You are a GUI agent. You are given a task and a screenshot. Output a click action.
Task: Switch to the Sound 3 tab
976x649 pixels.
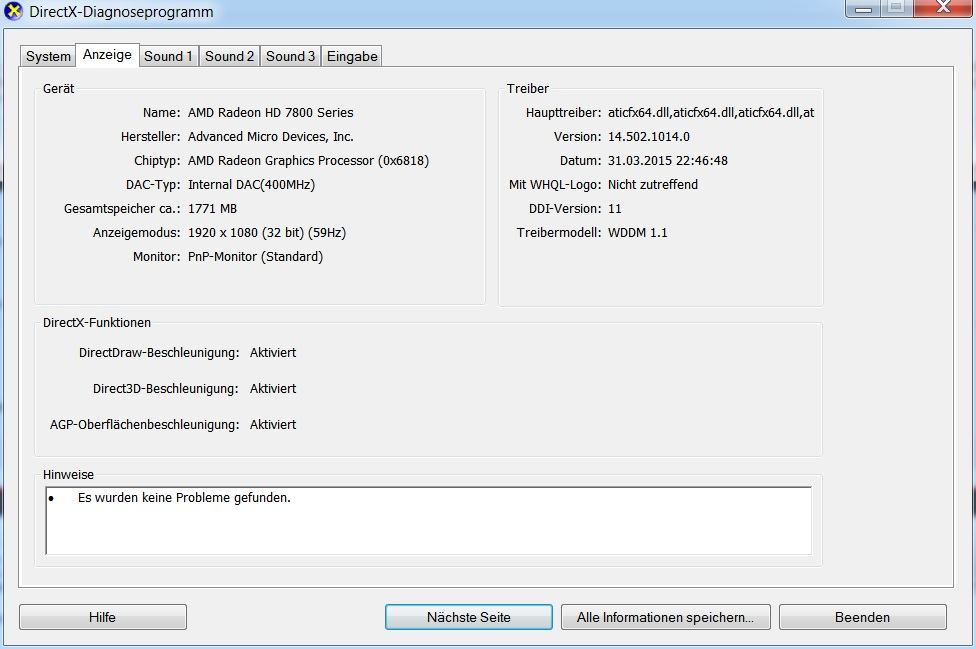tap(290, 56)
